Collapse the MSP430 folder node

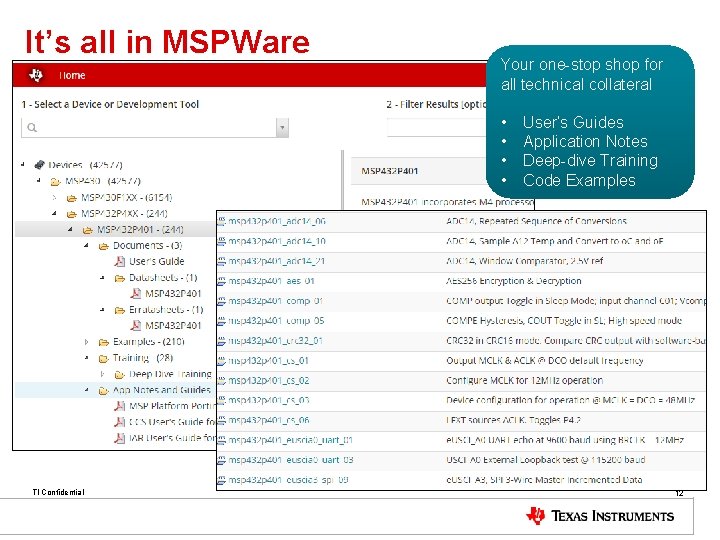(x=39, y=180)
